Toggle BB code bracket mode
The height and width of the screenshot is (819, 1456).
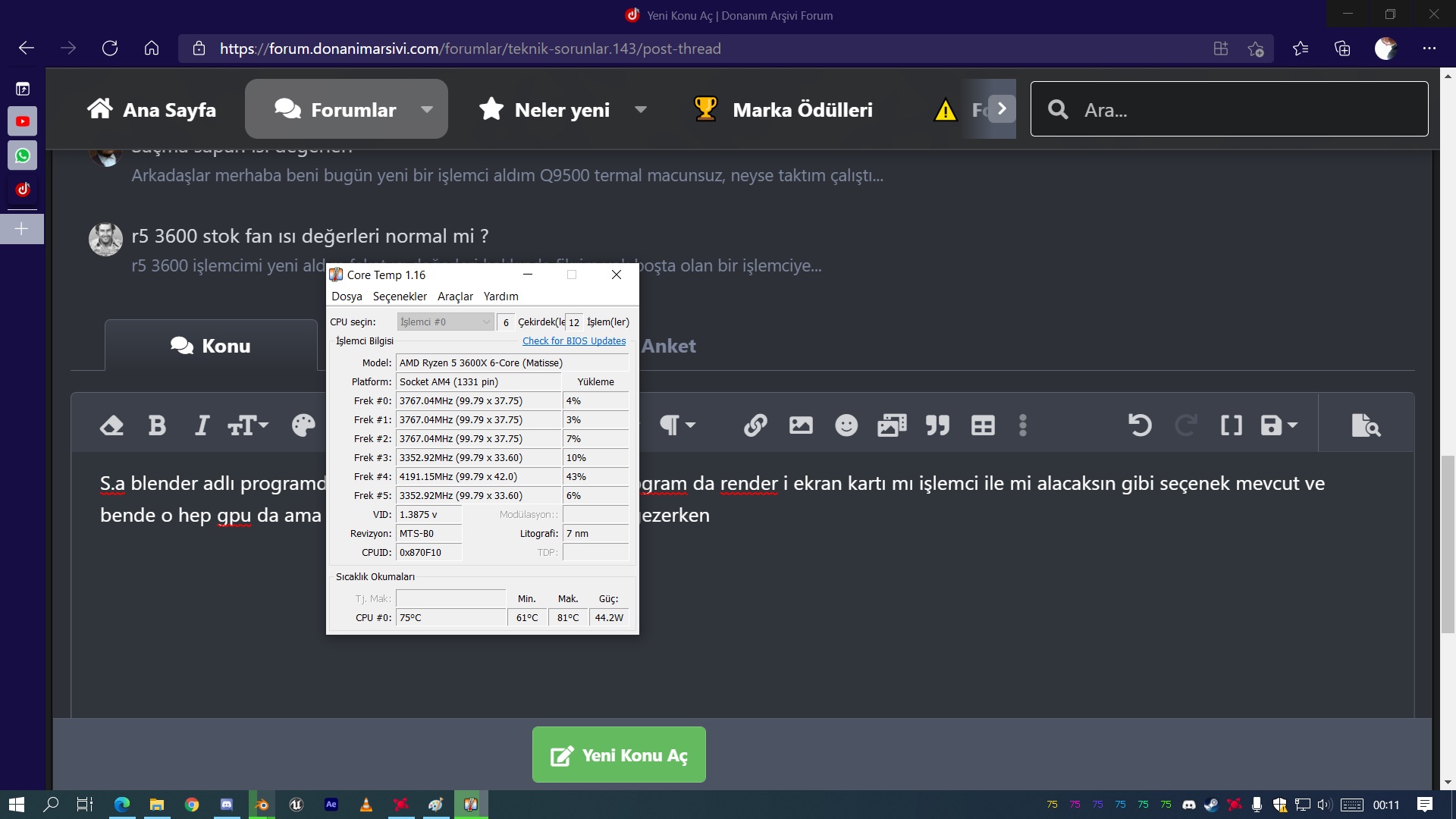tap(1232, 425)
